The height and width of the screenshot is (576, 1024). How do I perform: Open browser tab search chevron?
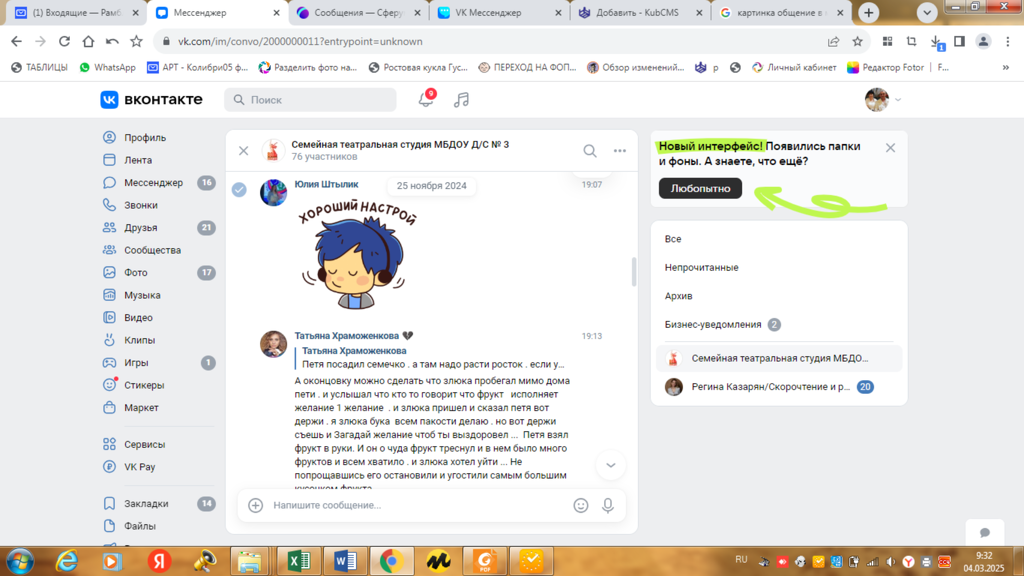click(x=927, y=13)
